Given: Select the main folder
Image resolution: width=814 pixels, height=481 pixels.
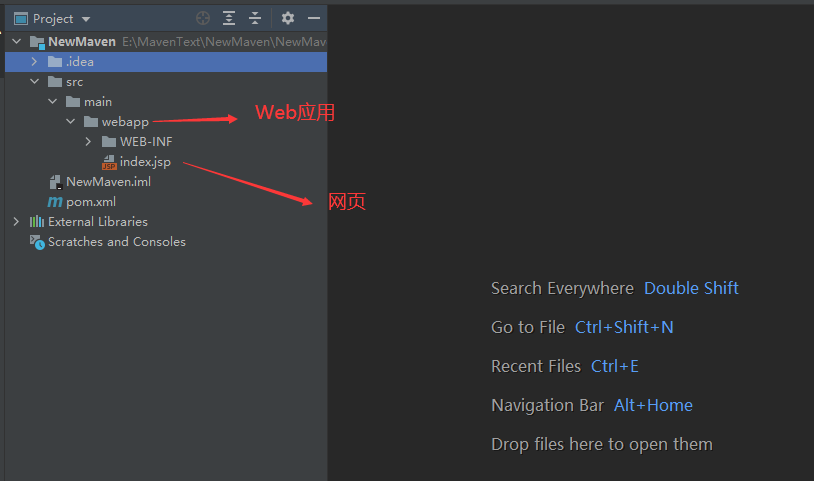Looking at the screenshot, I should 97,102.
